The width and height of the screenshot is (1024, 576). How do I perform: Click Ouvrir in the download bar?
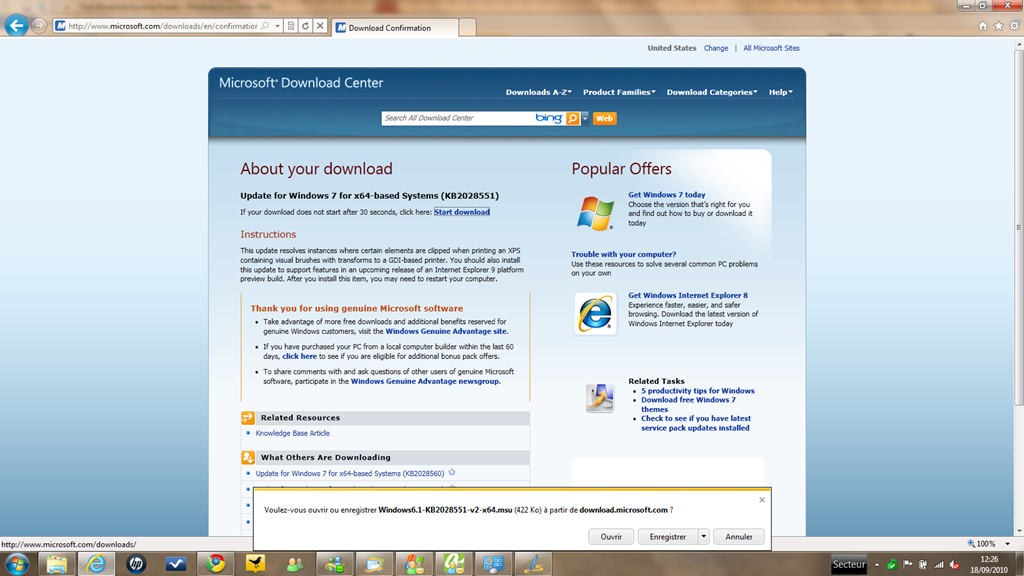[611, 537]
